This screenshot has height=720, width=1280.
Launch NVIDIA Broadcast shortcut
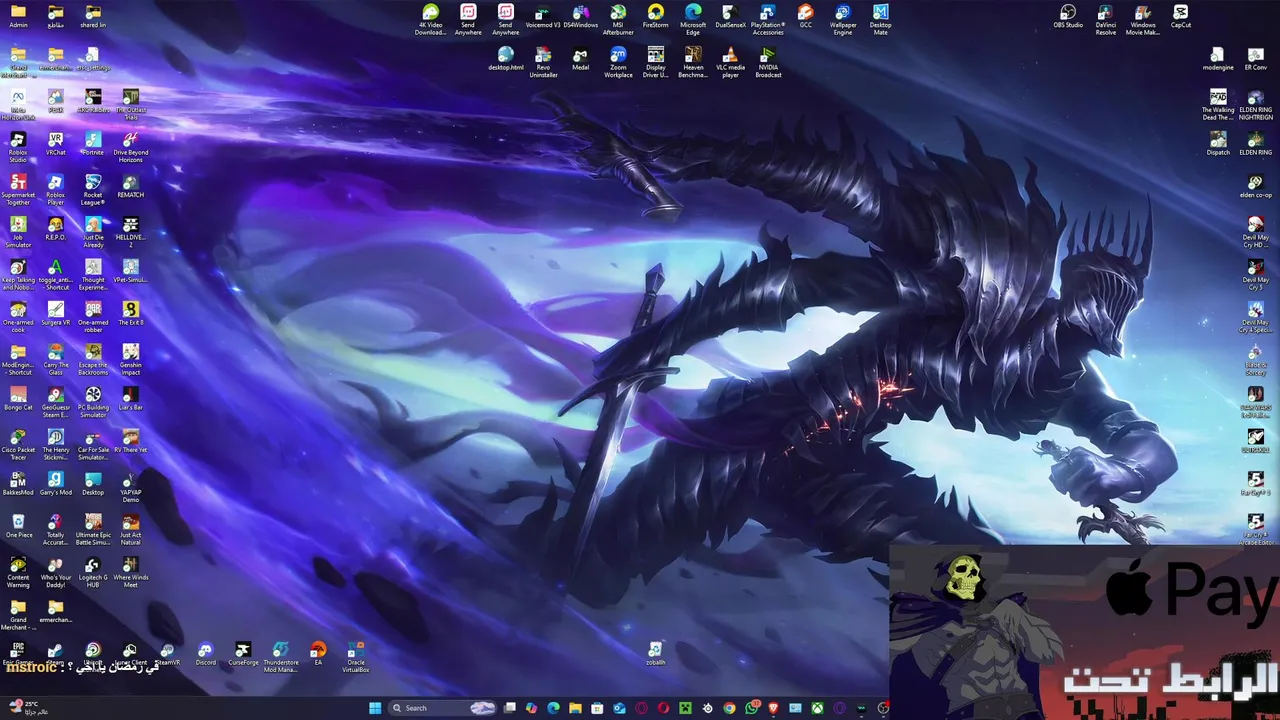[x=768, y=63]
